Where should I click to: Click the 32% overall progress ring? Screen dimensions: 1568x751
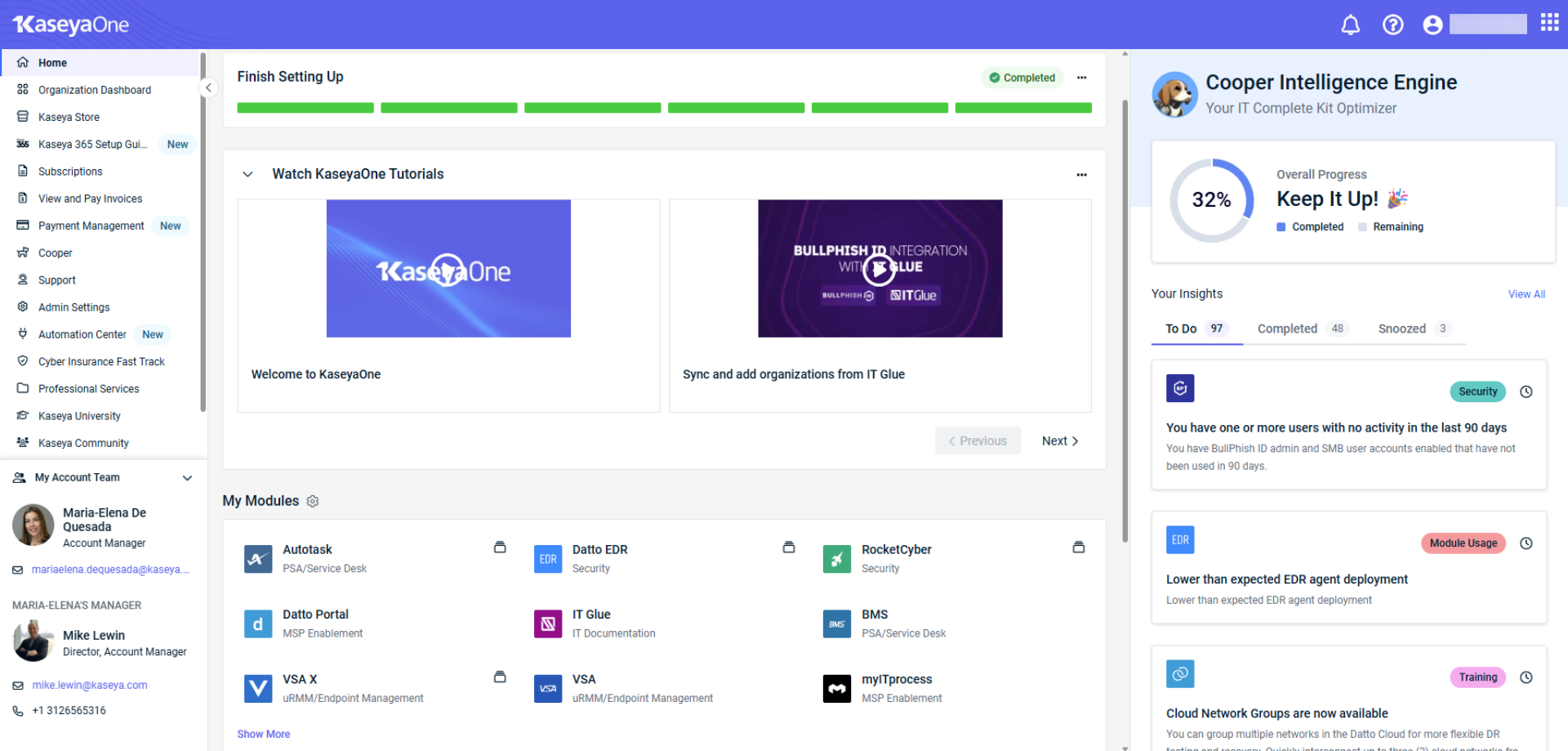(x=1212, y=200)
